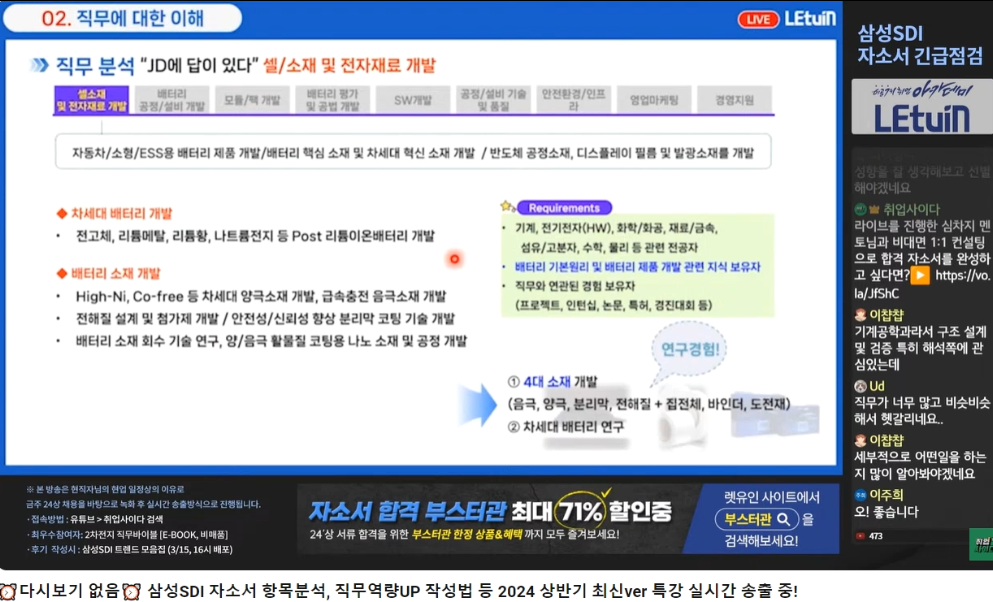Click the triple chevron icon before 직무 분석
Image resolution: width=993 pixels, height=602 pixels.
(39, 66)
